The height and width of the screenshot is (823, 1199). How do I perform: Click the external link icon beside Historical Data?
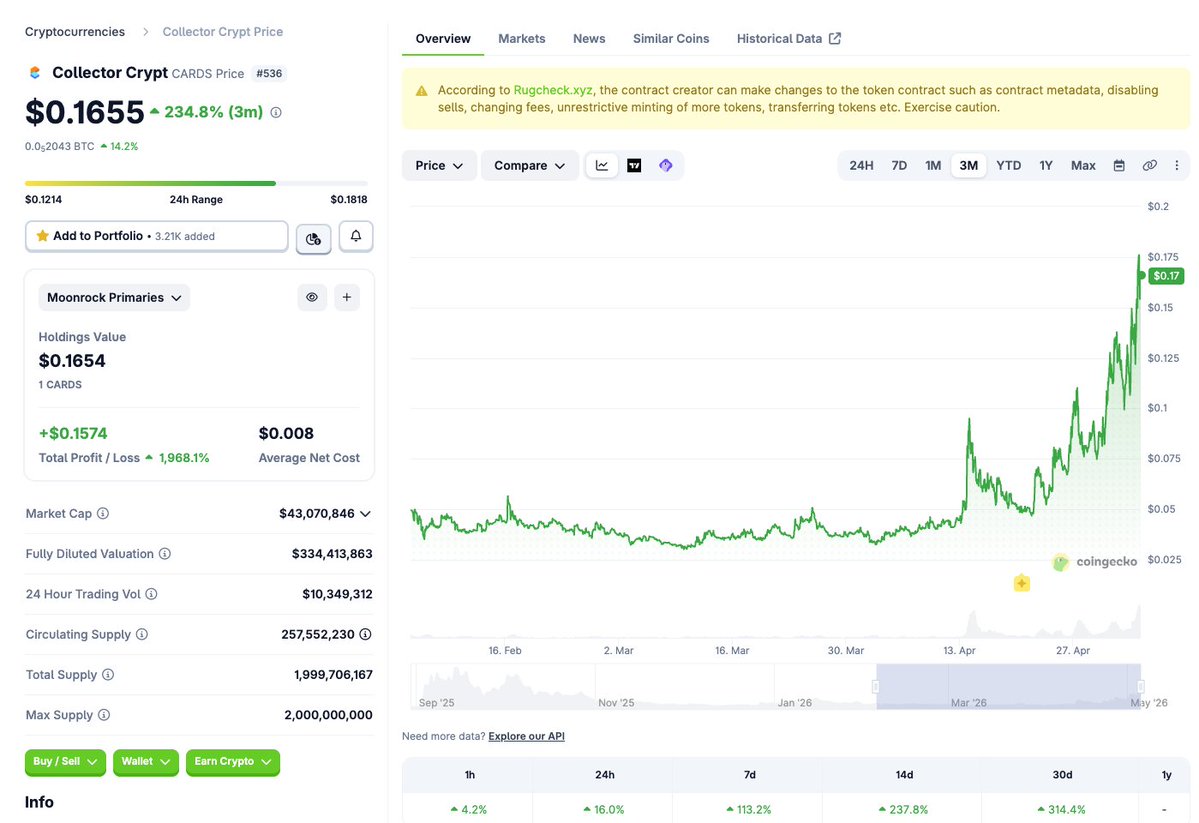[x=835, y=38]
